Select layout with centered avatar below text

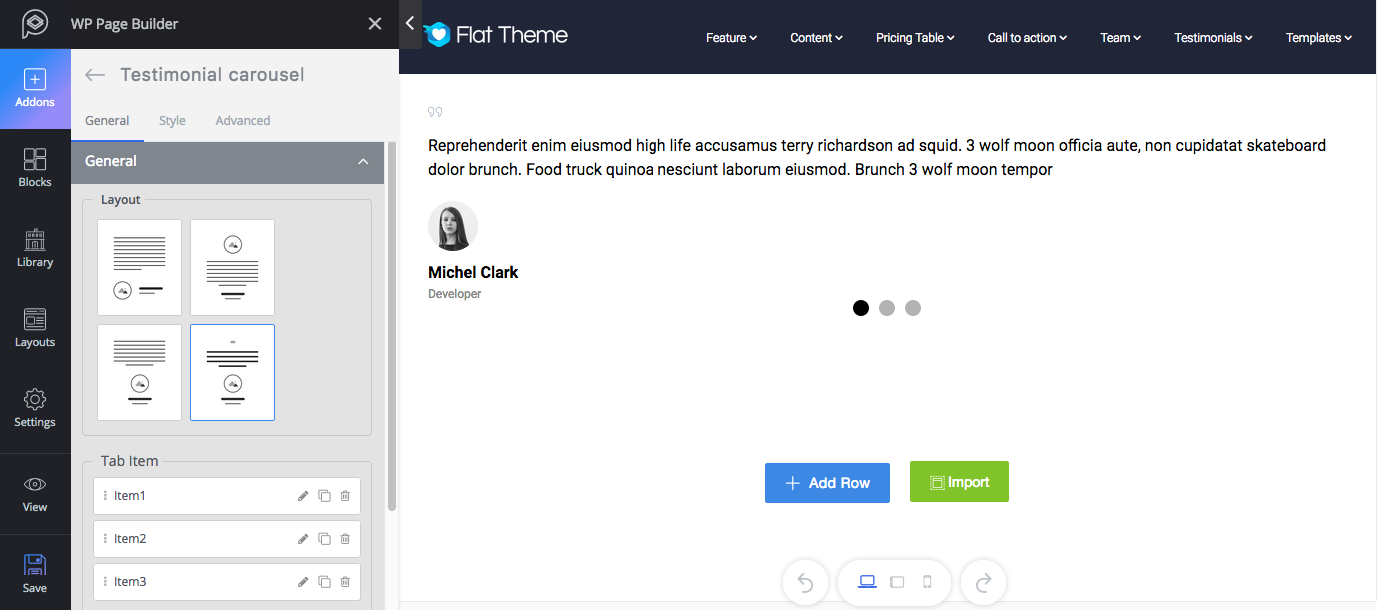click(139, 372)
